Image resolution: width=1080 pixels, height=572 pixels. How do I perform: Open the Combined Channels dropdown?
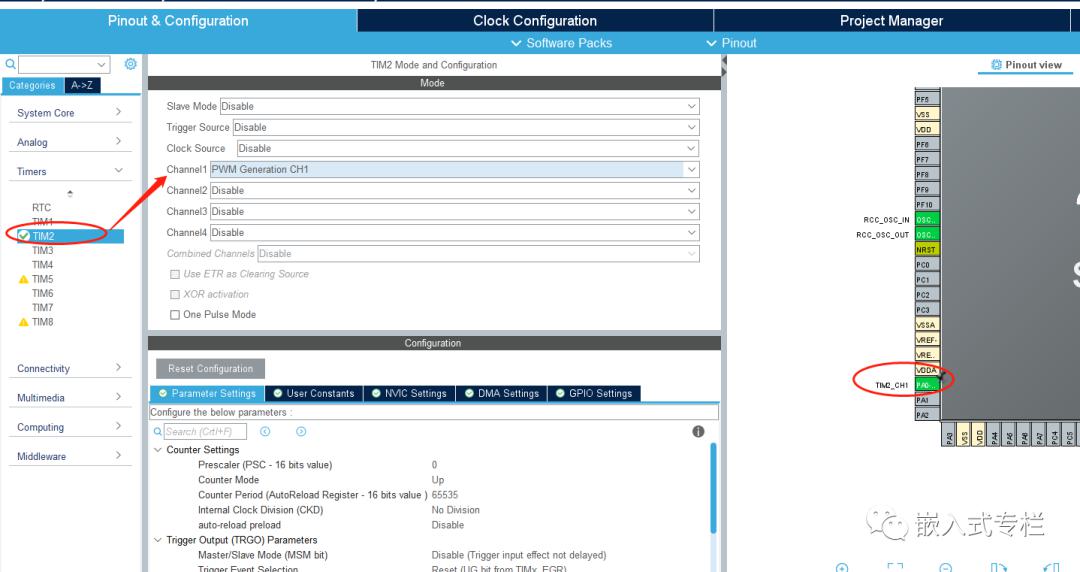(x=479, y=254)
